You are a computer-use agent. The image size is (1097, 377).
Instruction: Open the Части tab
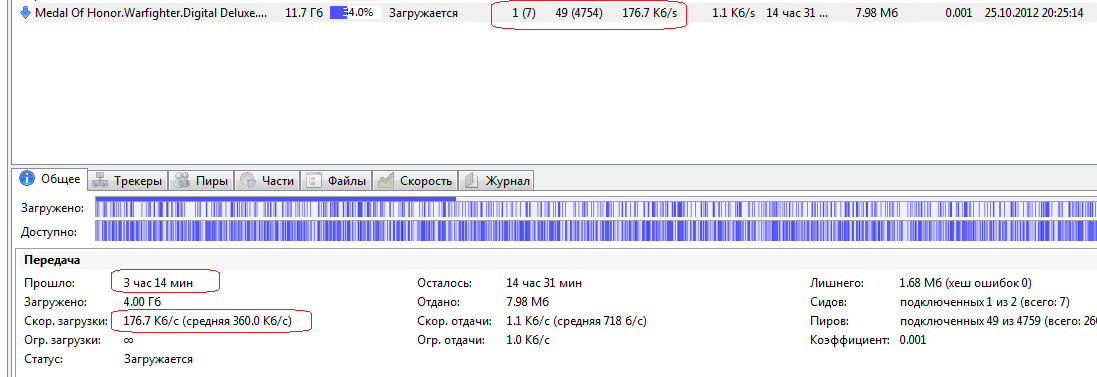click(x=268, y=181)
